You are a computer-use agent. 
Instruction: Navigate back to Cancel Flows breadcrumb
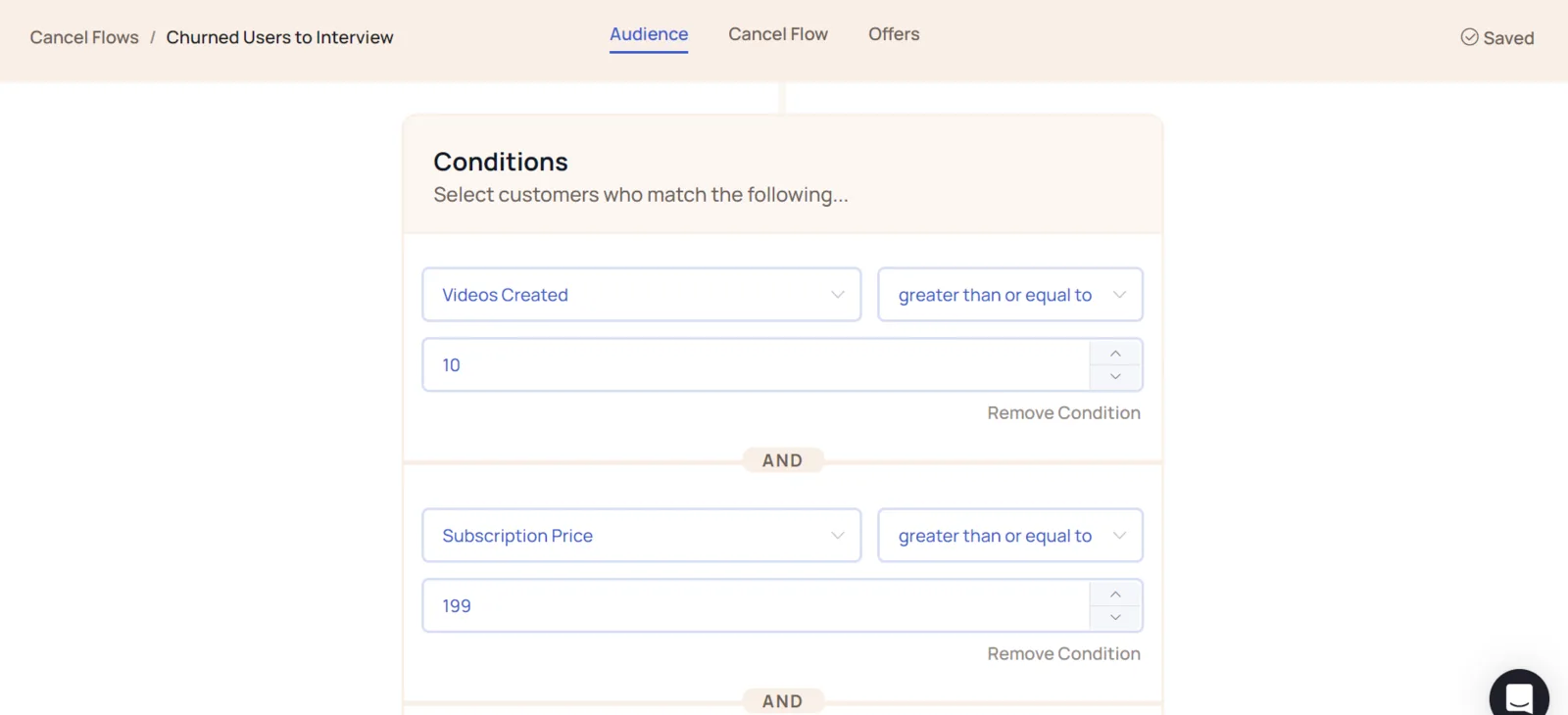[84, 37]
